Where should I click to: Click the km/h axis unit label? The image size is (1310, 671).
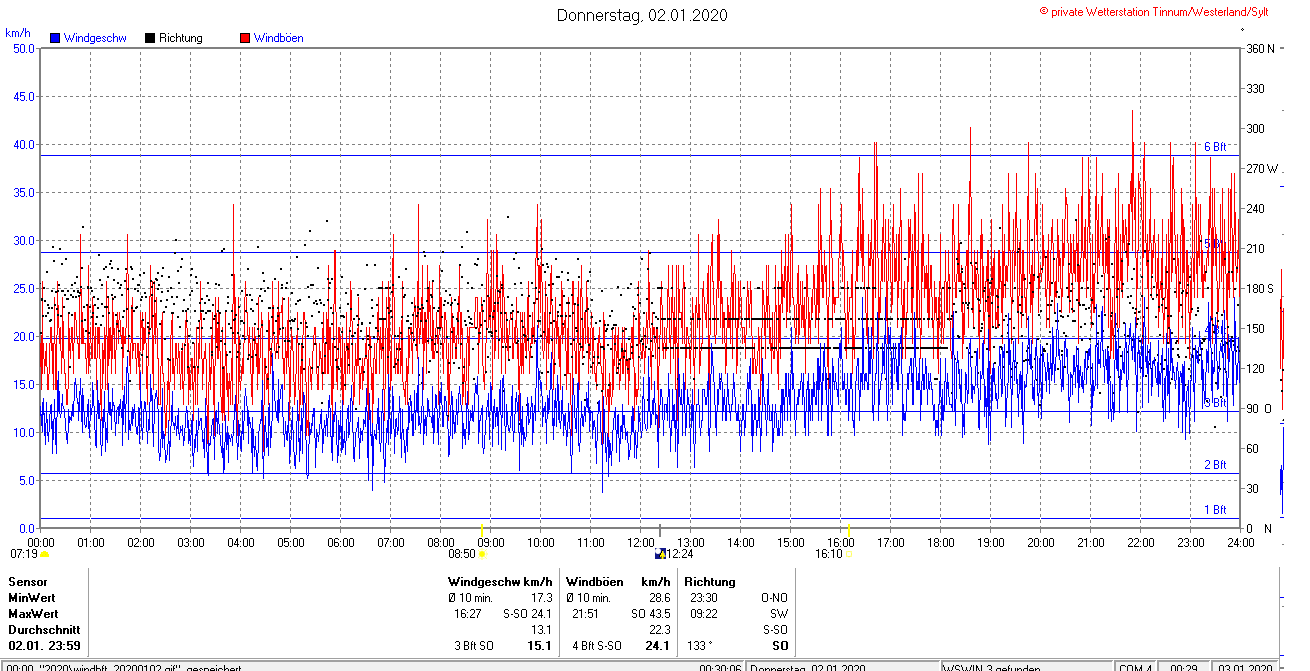(x=17, y=33)
